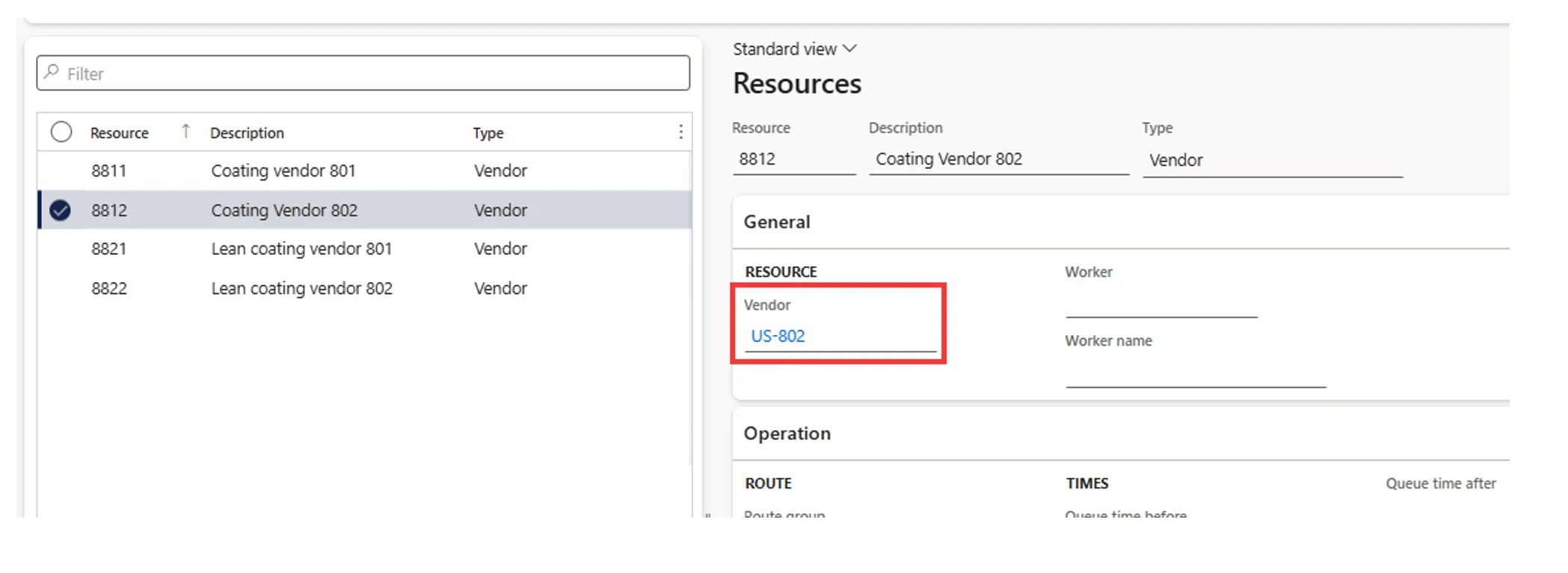Edit the Description field Coating Vendor 802
The image size is (1568, 573).
tap(998, 159)
